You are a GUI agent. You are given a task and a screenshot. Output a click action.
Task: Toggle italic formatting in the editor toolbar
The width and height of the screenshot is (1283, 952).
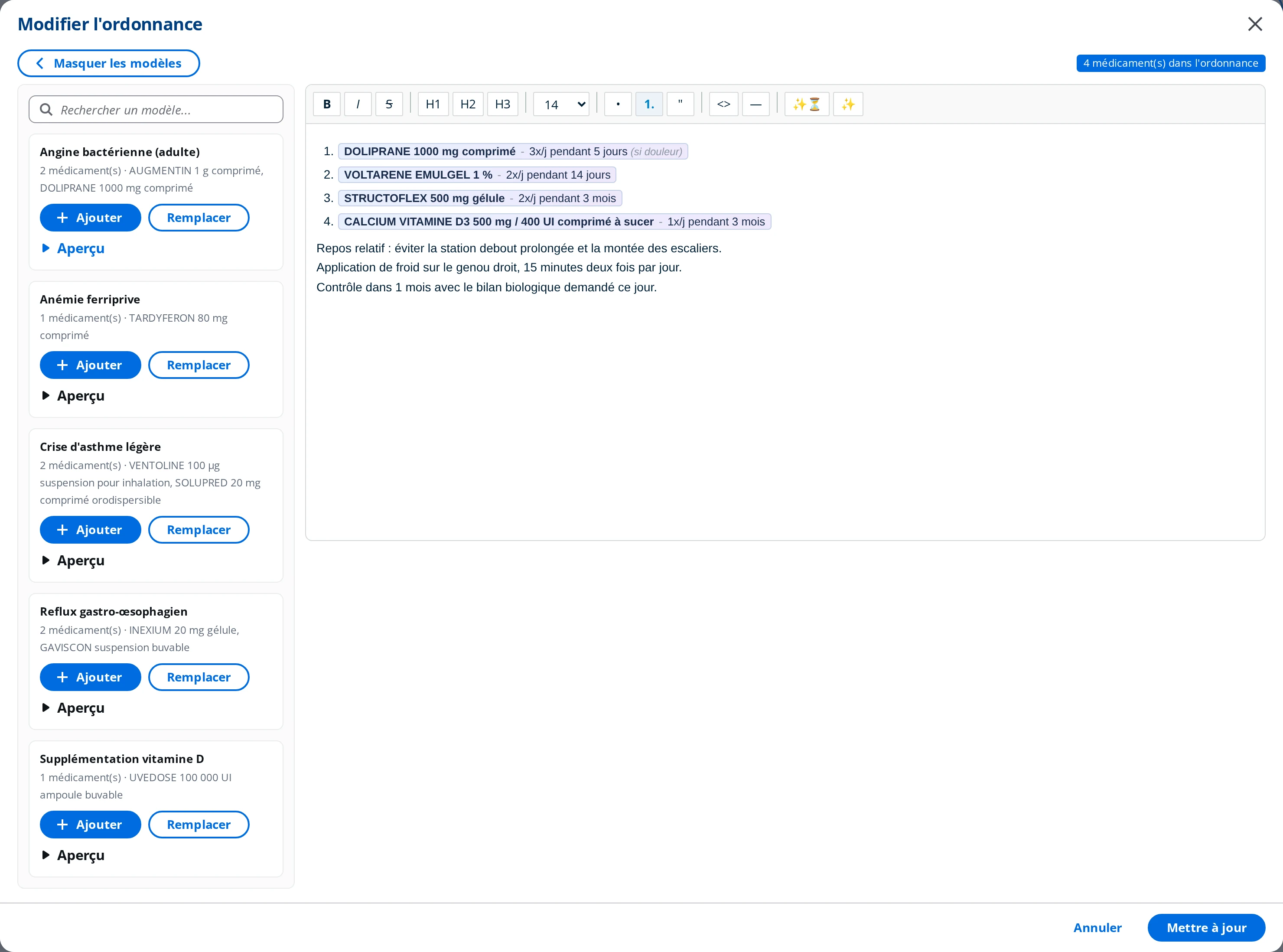pyautogui.click(x=358, y=104)
